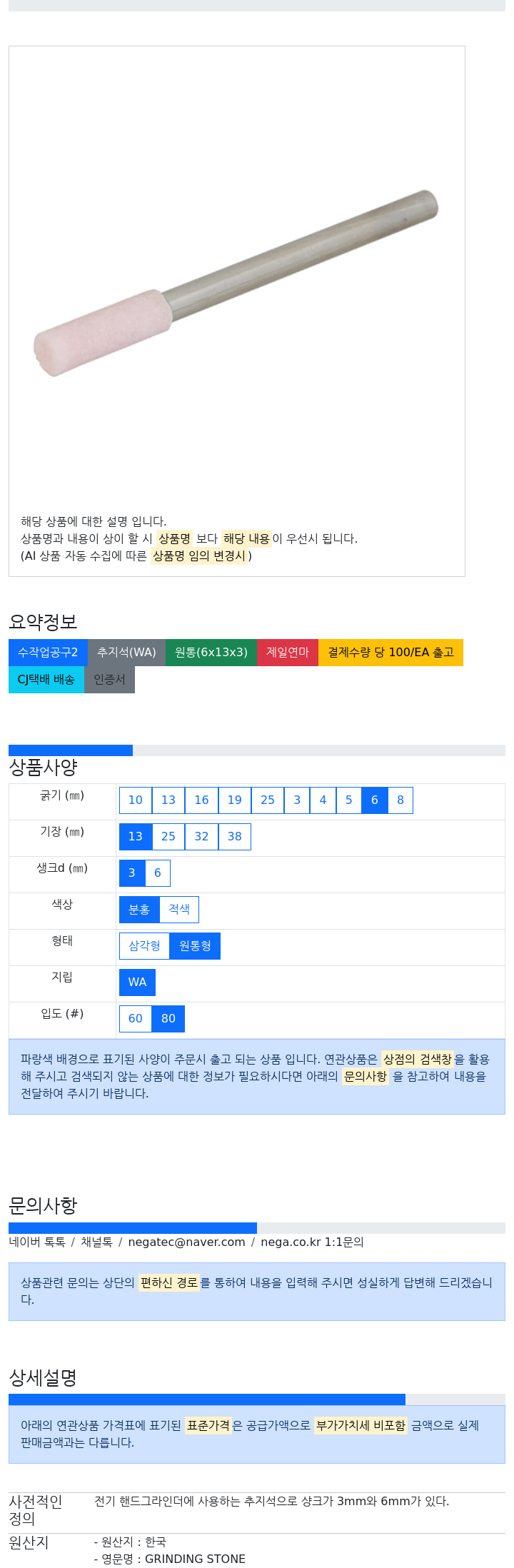Select the 원통형 shape option
514x1568 pixels.
[x=195, y=946]
